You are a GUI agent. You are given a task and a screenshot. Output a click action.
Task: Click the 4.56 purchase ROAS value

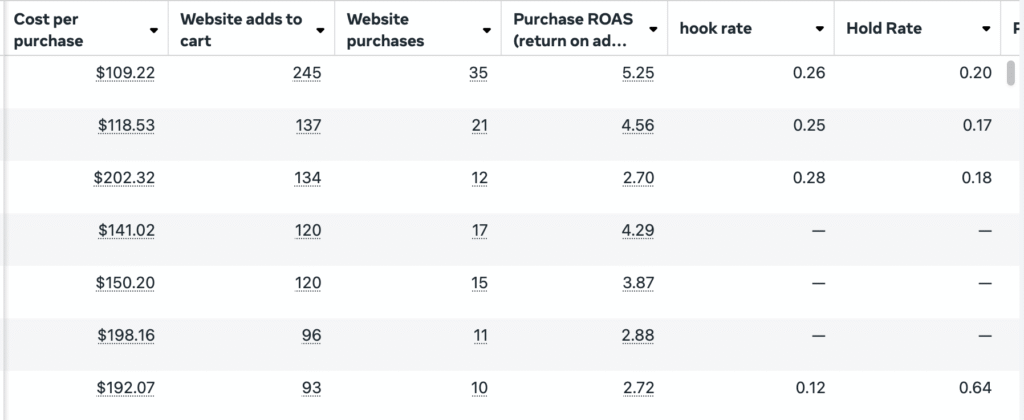tap(639, 125)
